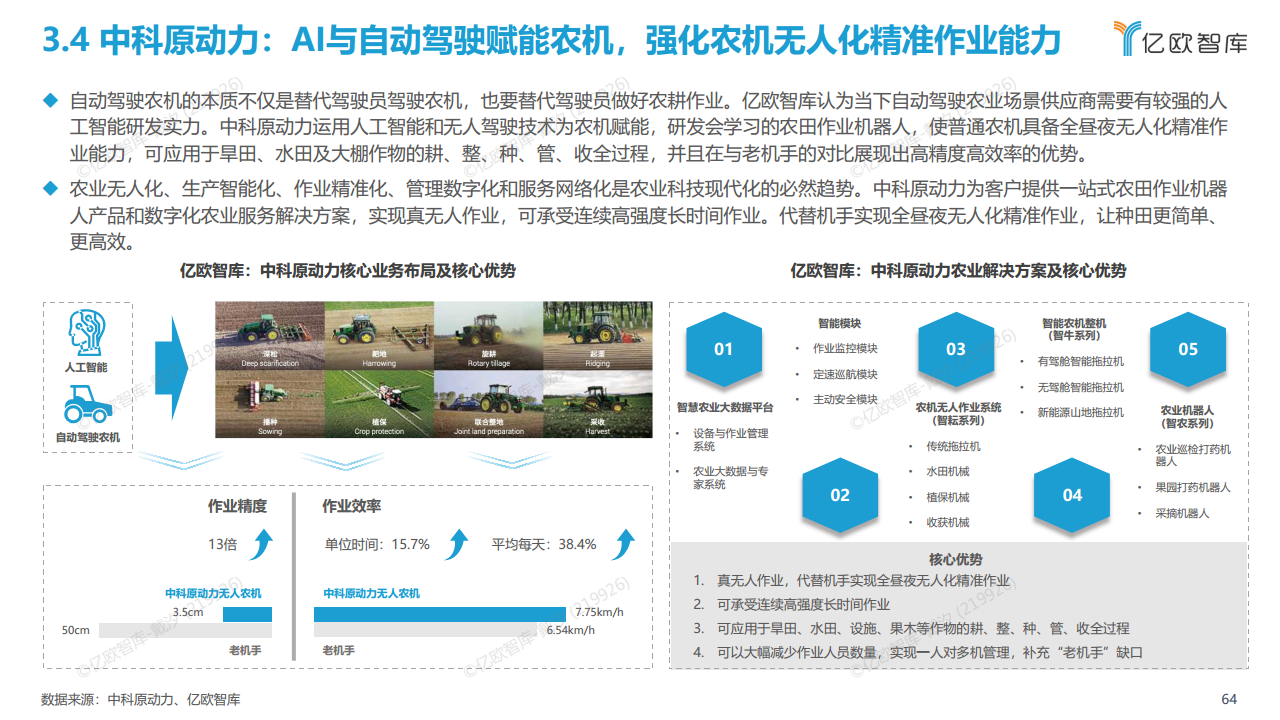Click 水田机械 bullet

point(947,471)
